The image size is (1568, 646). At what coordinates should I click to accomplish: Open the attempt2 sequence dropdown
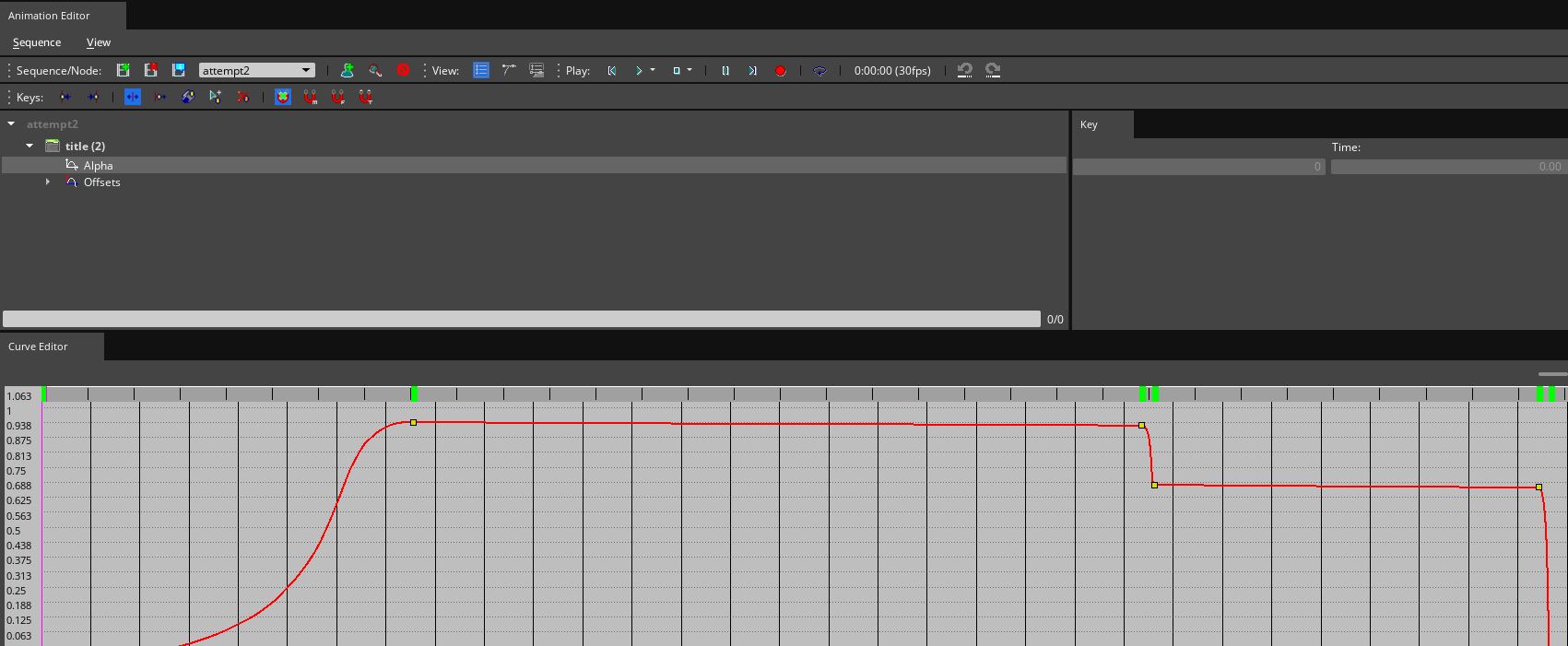coord(257,70)
